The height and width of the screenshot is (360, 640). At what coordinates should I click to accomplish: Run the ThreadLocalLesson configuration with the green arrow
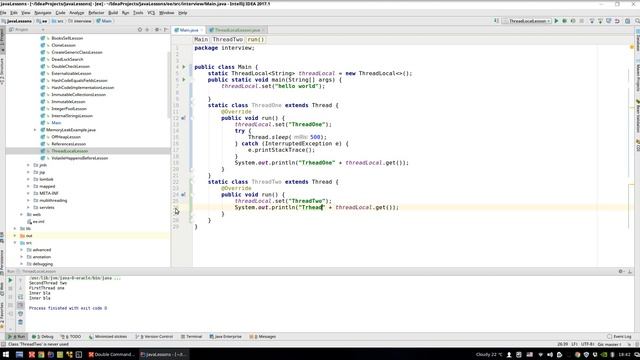(556, 21)
